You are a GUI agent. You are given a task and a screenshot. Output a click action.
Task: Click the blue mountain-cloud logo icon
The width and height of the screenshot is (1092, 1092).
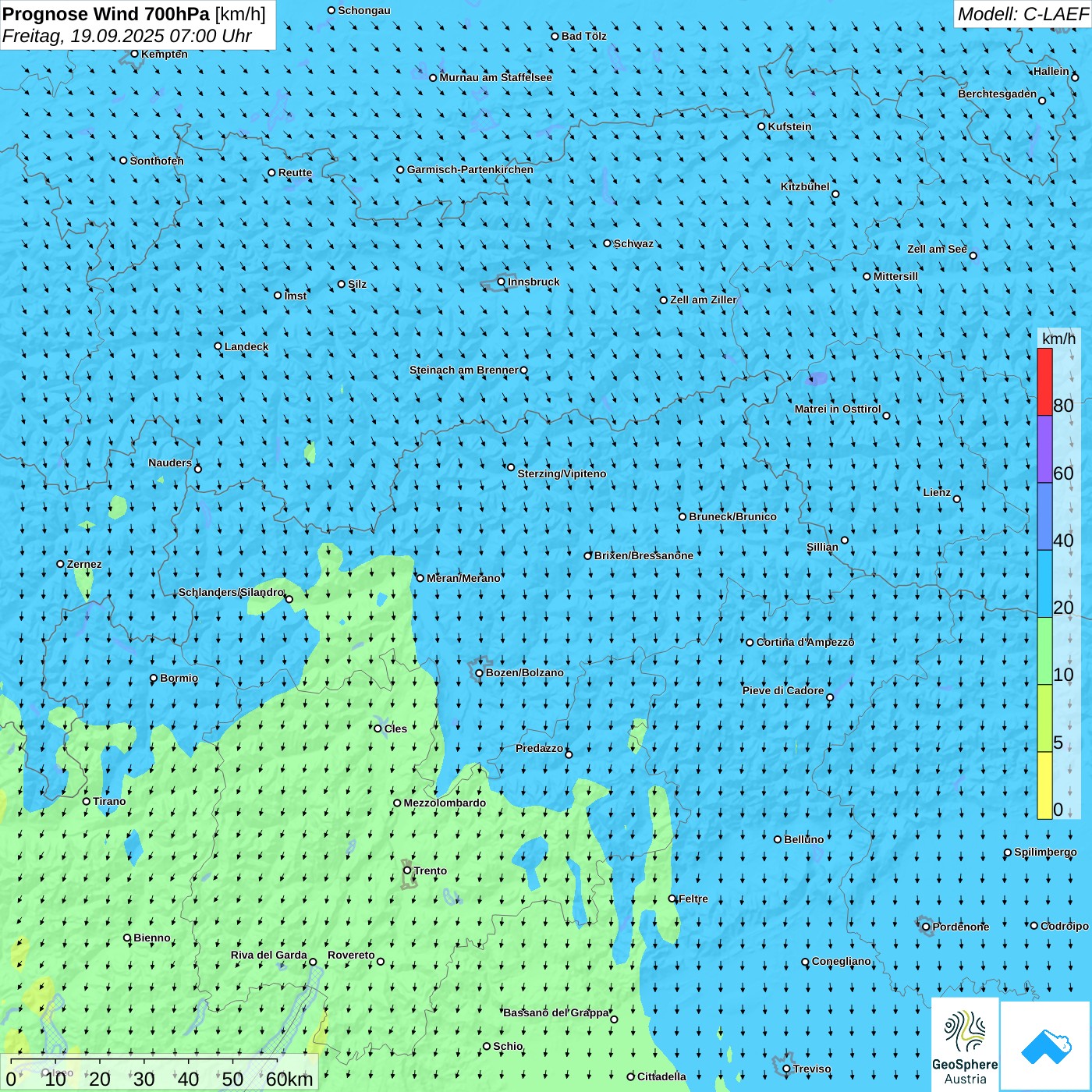click(1045, 1046)
